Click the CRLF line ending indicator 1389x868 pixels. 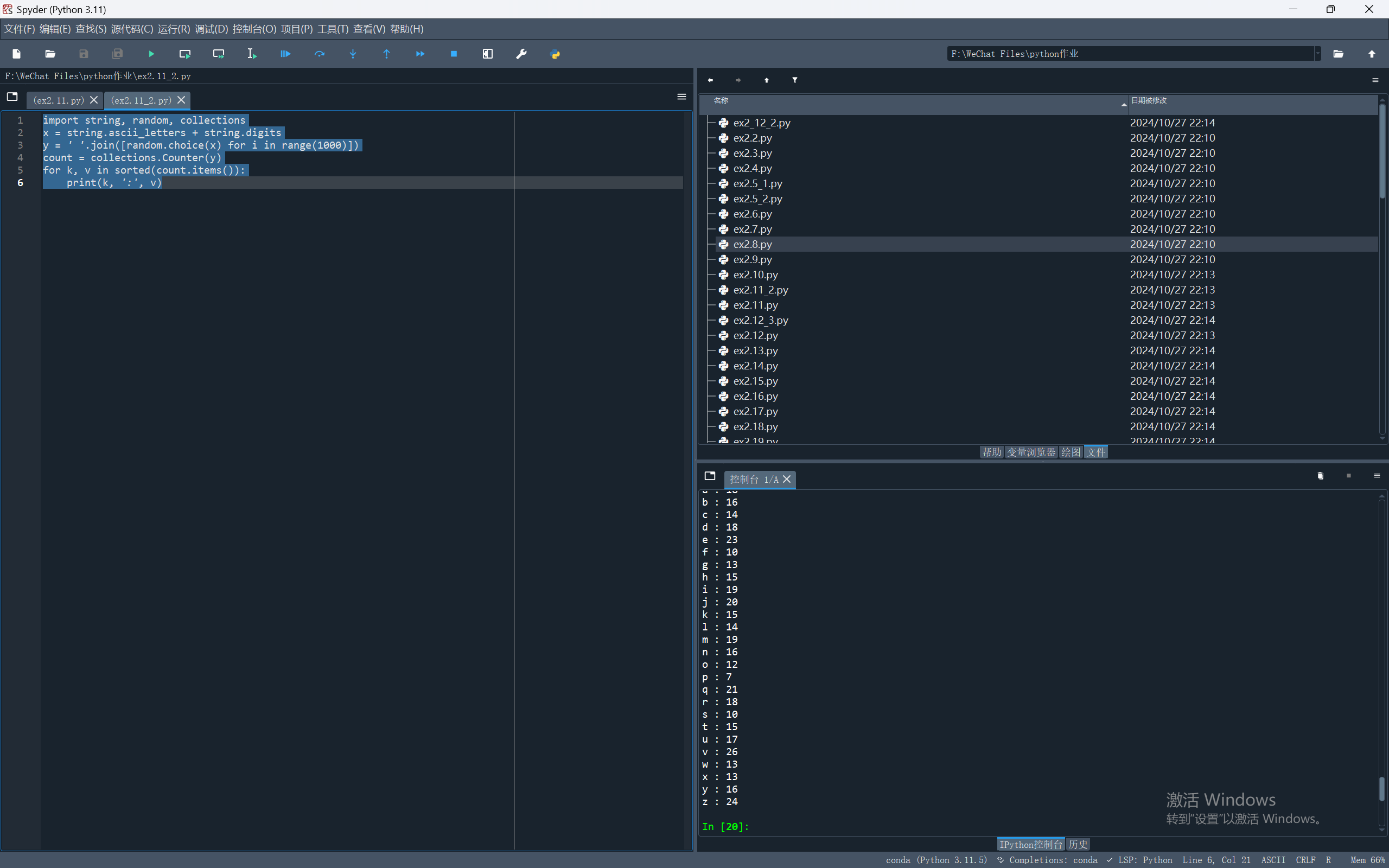1306,860
